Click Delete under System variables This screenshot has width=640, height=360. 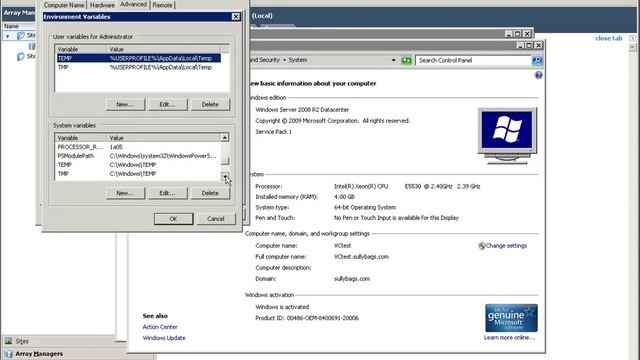pos(210,193)
